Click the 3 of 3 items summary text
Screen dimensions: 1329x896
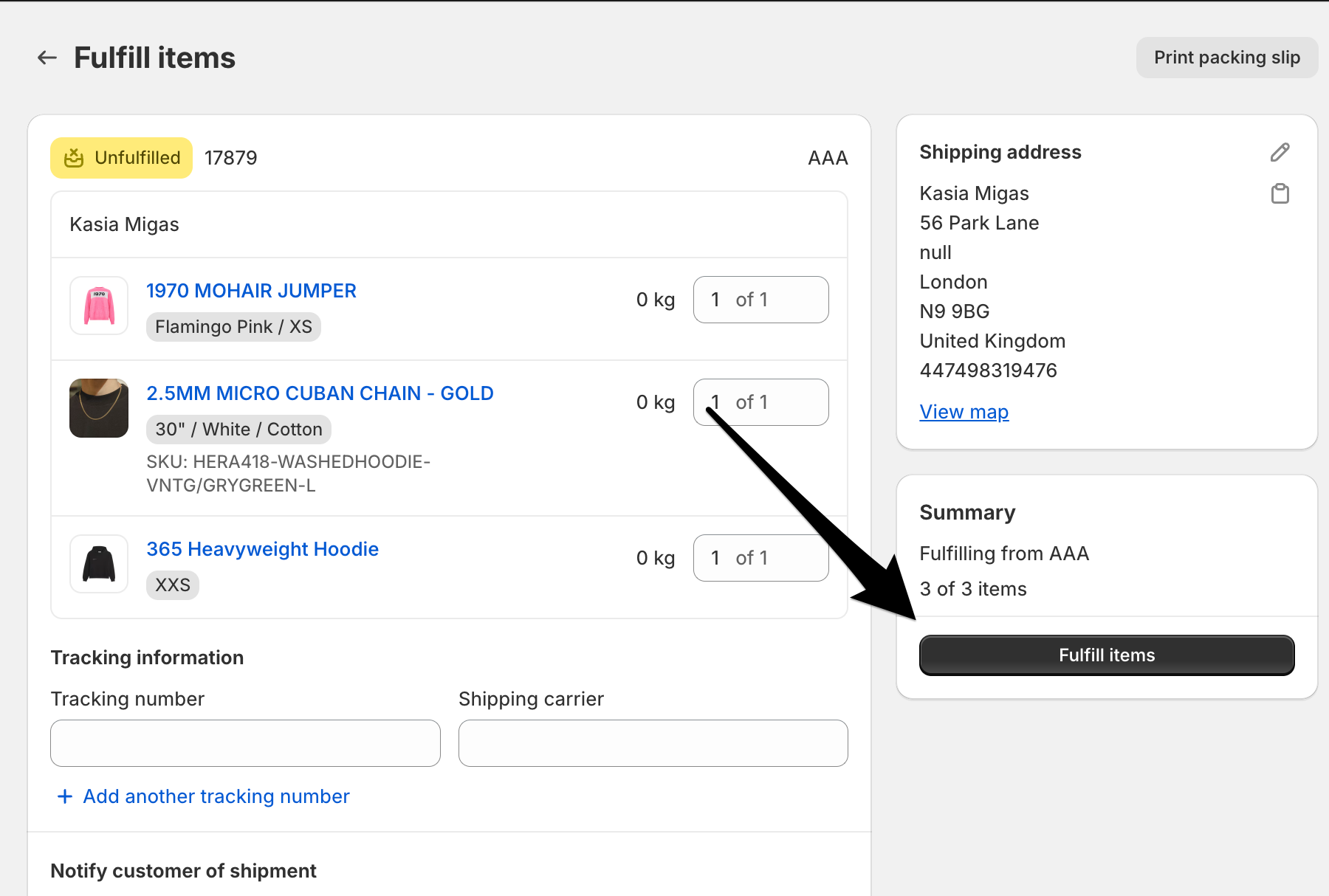[x=973, y=589]
